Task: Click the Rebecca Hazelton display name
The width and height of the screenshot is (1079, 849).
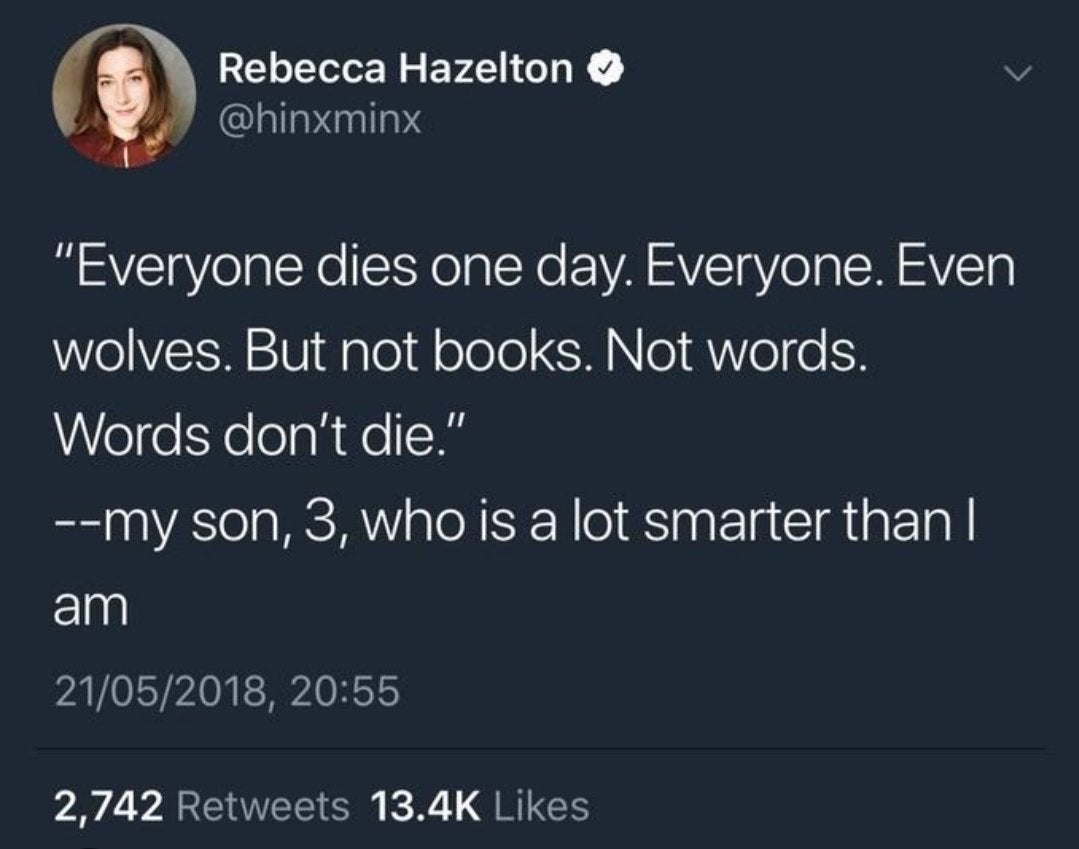Action: pos(396,70)
